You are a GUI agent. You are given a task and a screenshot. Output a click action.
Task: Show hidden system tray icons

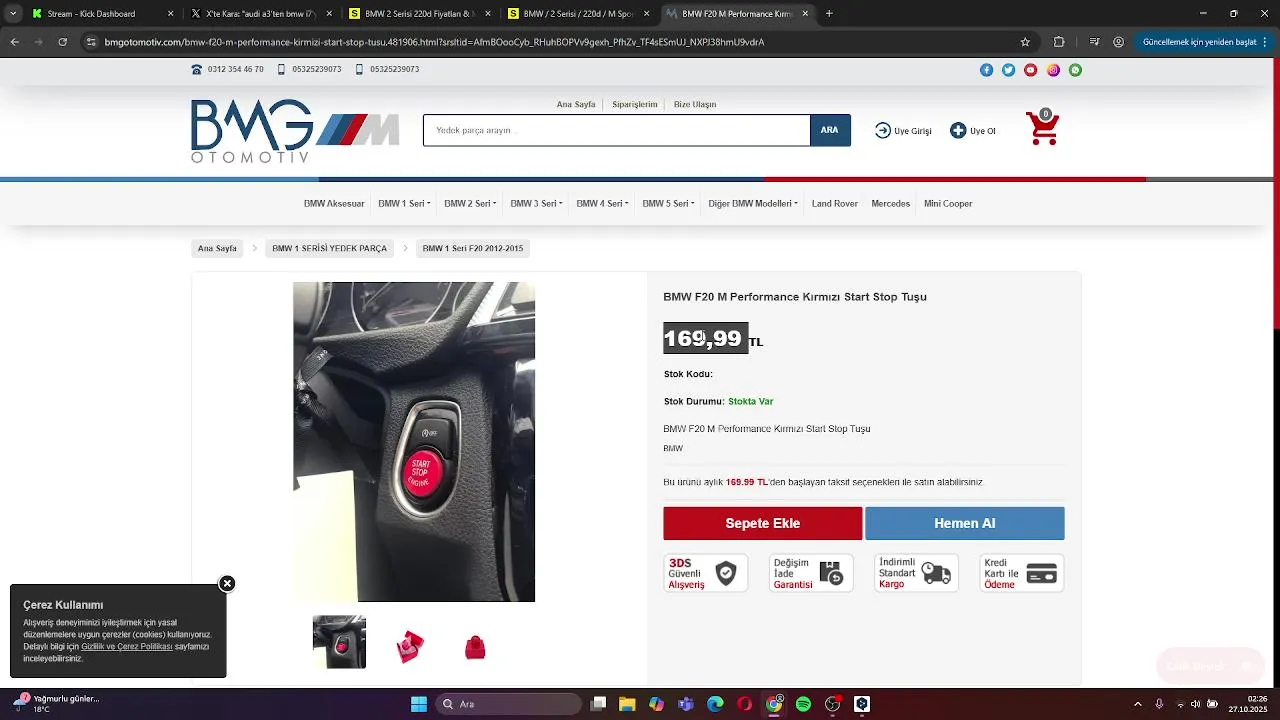pyautogui.click(x=1139, y=704)
